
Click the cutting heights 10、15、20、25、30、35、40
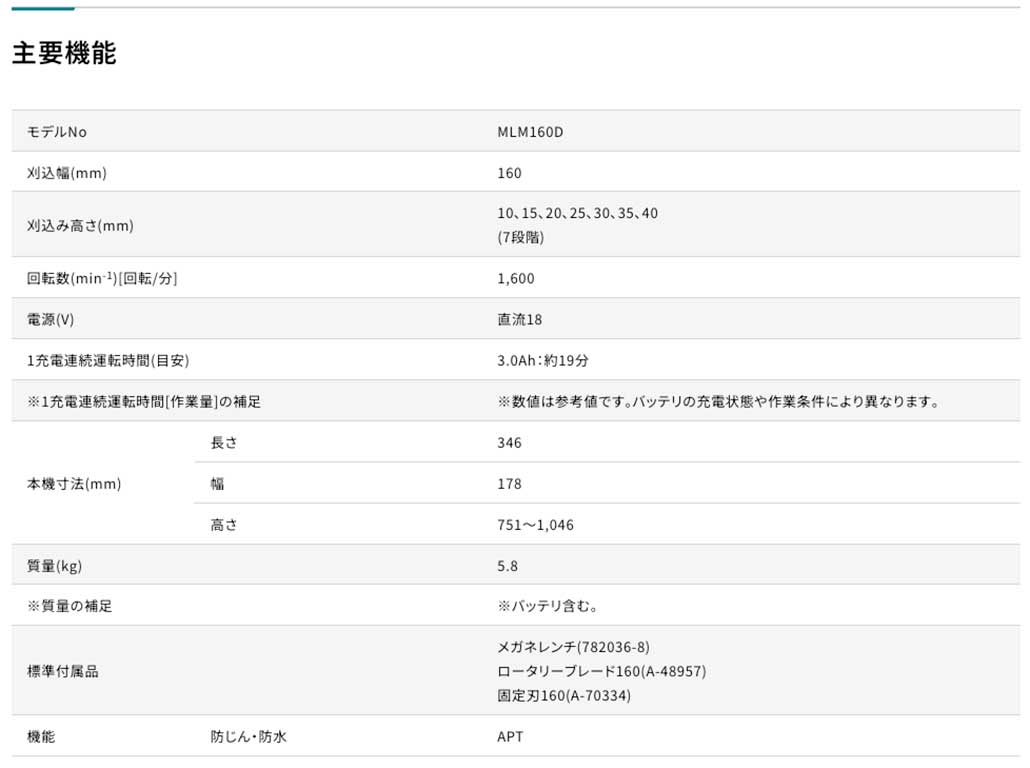(577, 213)
